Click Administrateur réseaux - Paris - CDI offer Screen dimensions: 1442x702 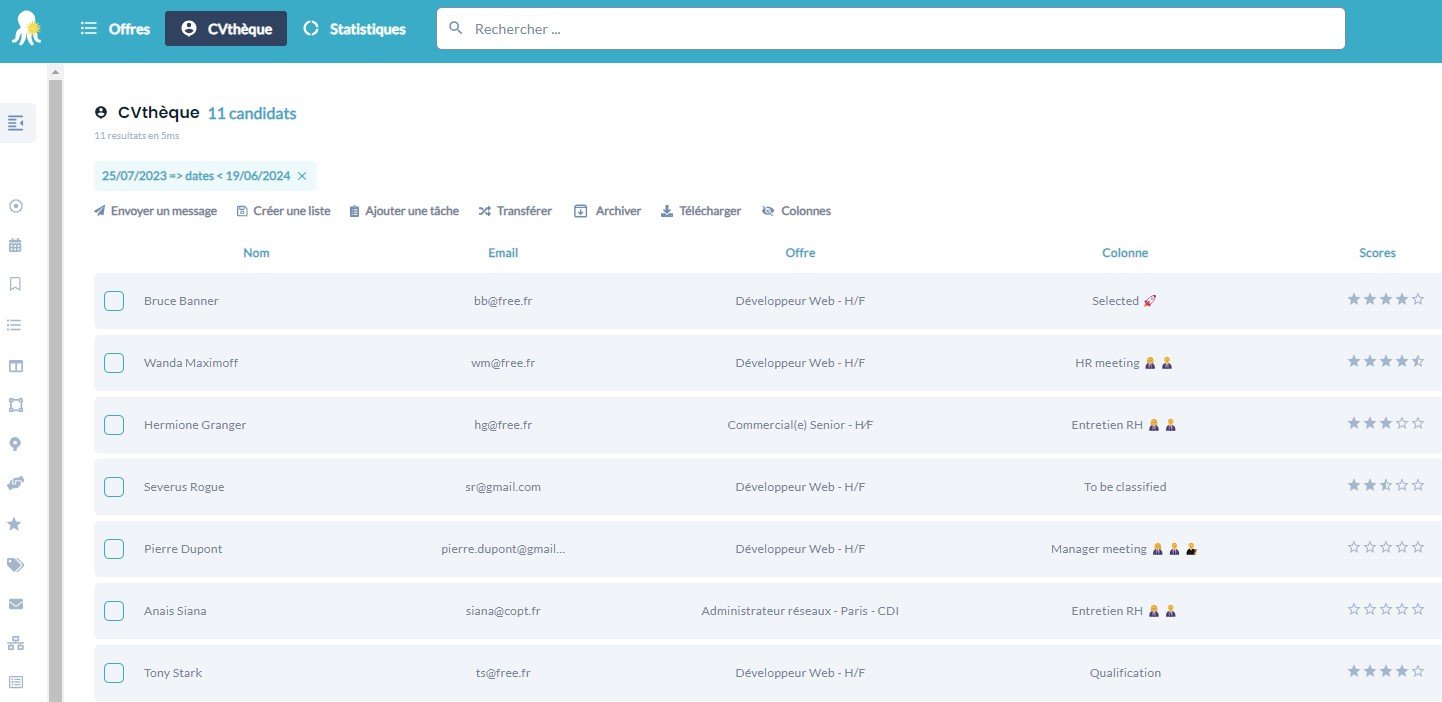800,611
